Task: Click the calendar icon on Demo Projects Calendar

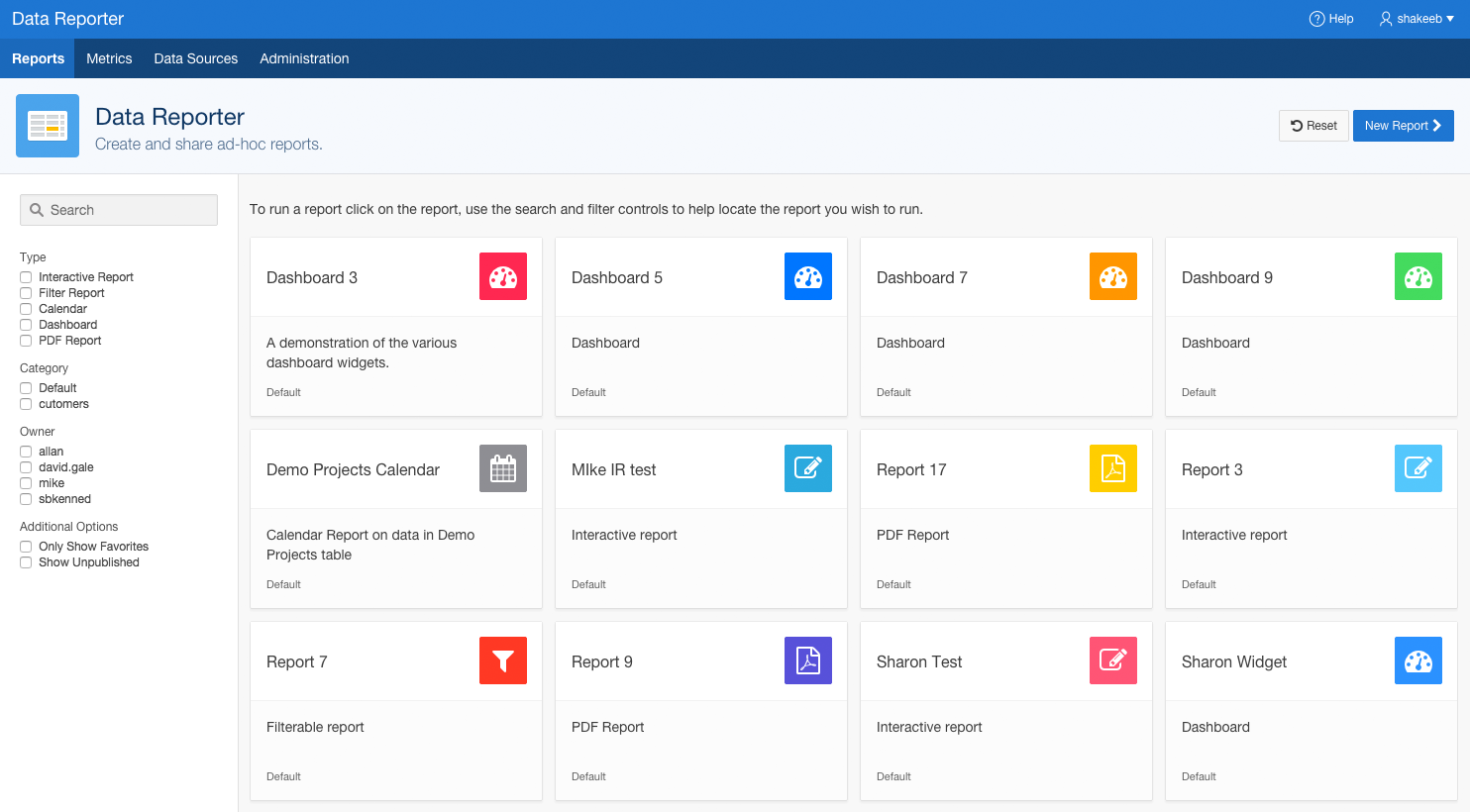Action: pyautogui.click(x=503, y=468)
